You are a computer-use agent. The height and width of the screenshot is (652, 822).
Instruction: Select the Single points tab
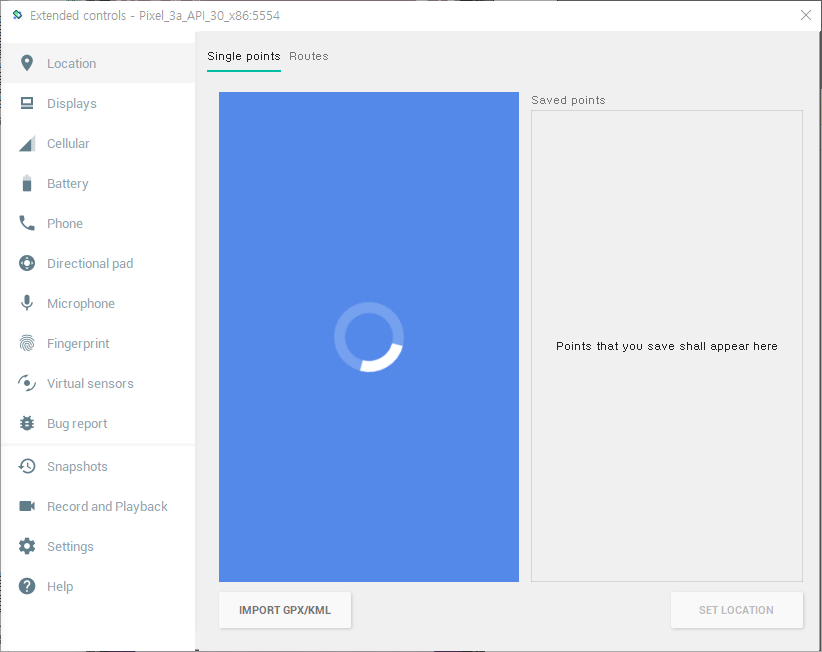coord(244,57)
